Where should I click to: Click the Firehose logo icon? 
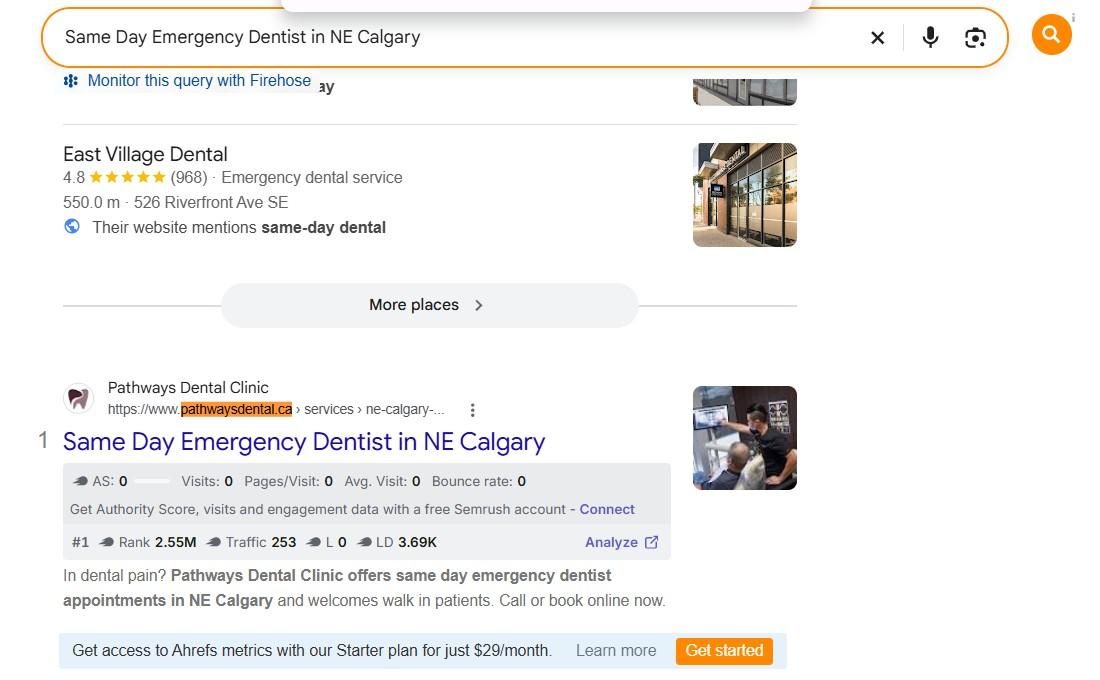71,81
